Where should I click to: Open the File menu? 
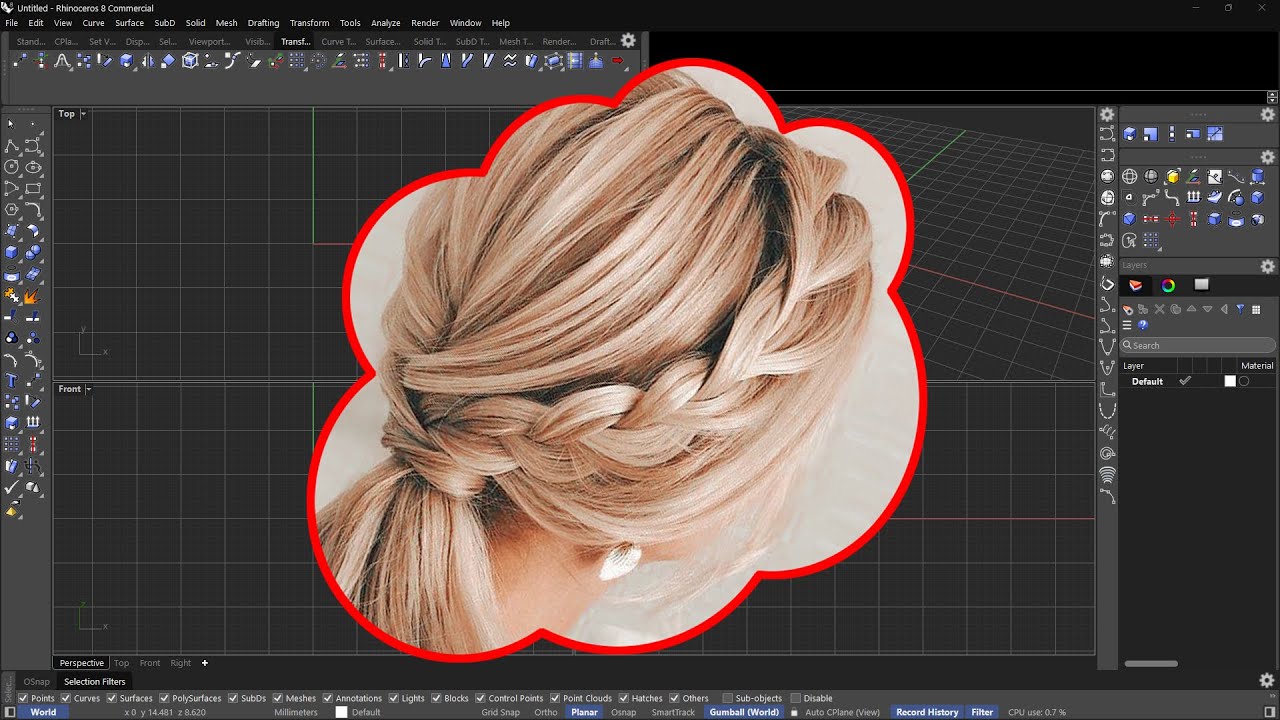coord(11,23)
